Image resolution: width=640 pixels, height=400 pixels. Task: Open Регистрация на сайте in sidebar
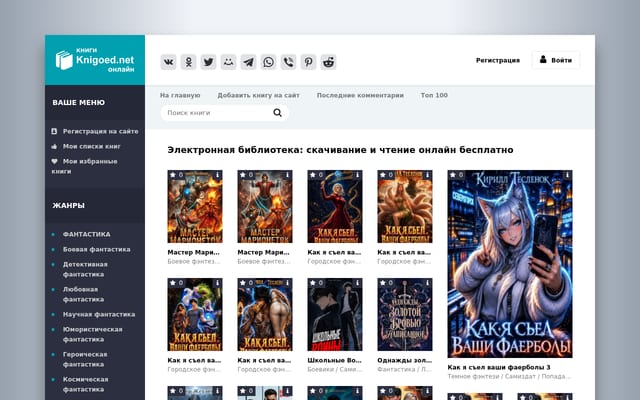pyautogui.click(x=100, y=131)
